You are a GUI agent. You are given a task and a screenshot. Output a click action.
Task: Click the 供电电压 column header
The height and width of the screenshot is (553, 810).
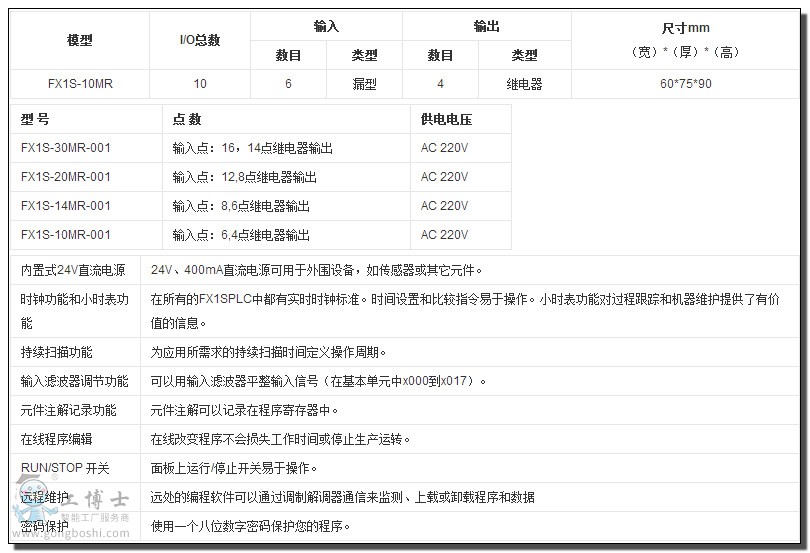446,119
